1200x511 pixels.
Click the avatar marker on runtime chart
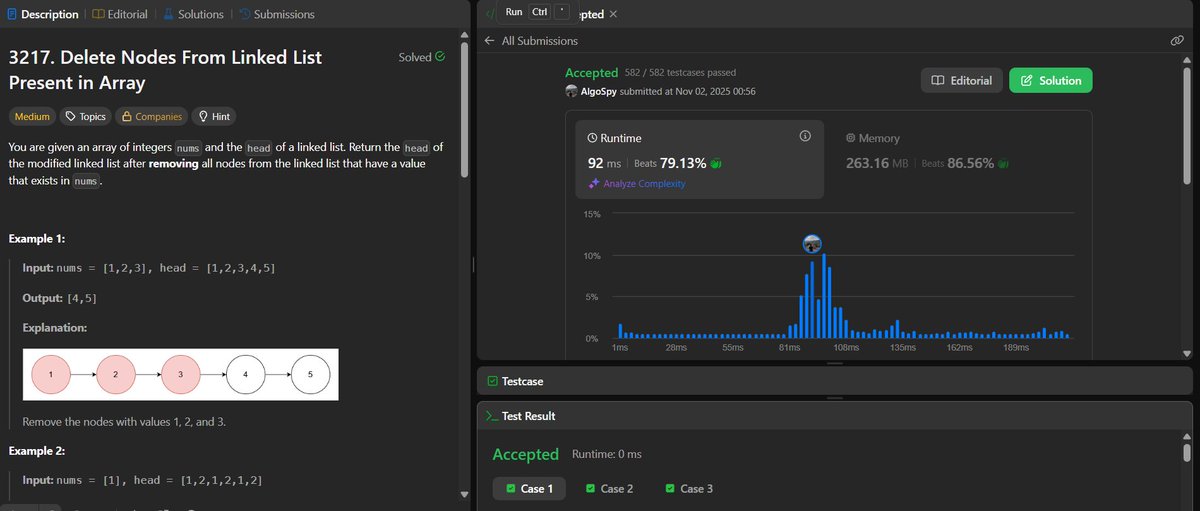pos(812,244)
